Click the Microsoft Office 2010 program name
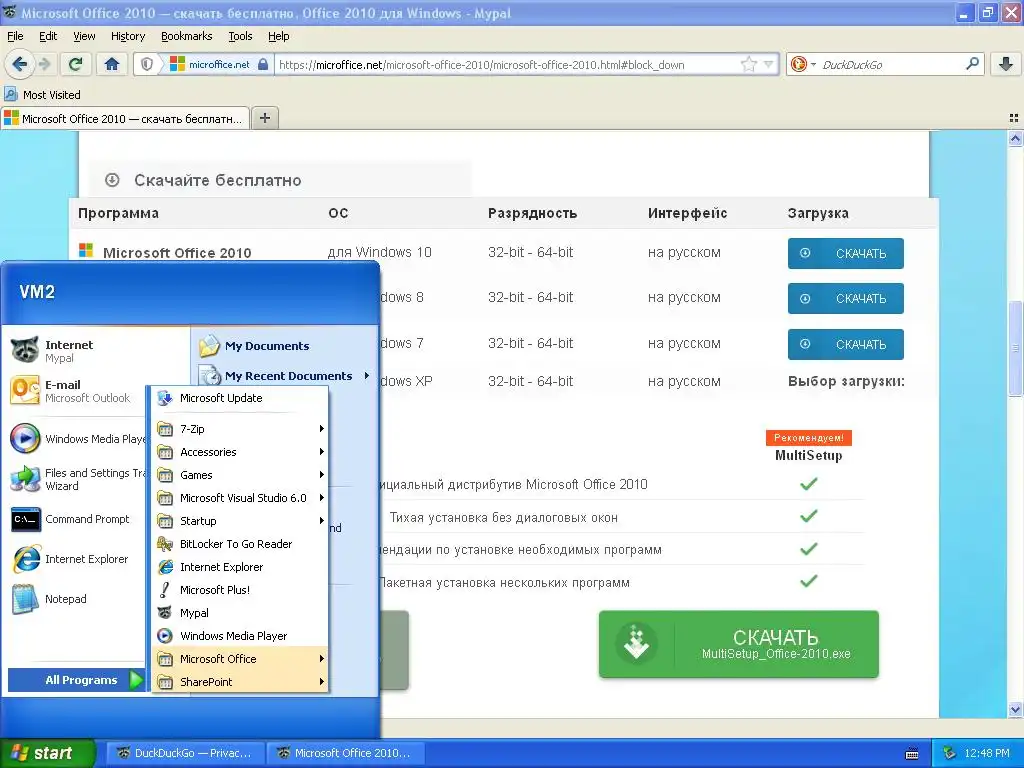 177,253
